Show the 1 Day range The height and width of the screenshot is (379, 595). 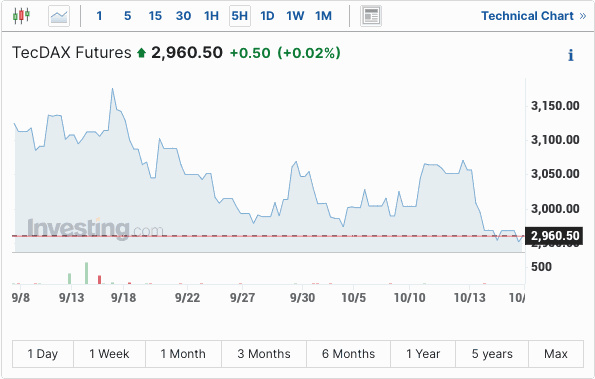pyautogui.click(x=43, y=354)
